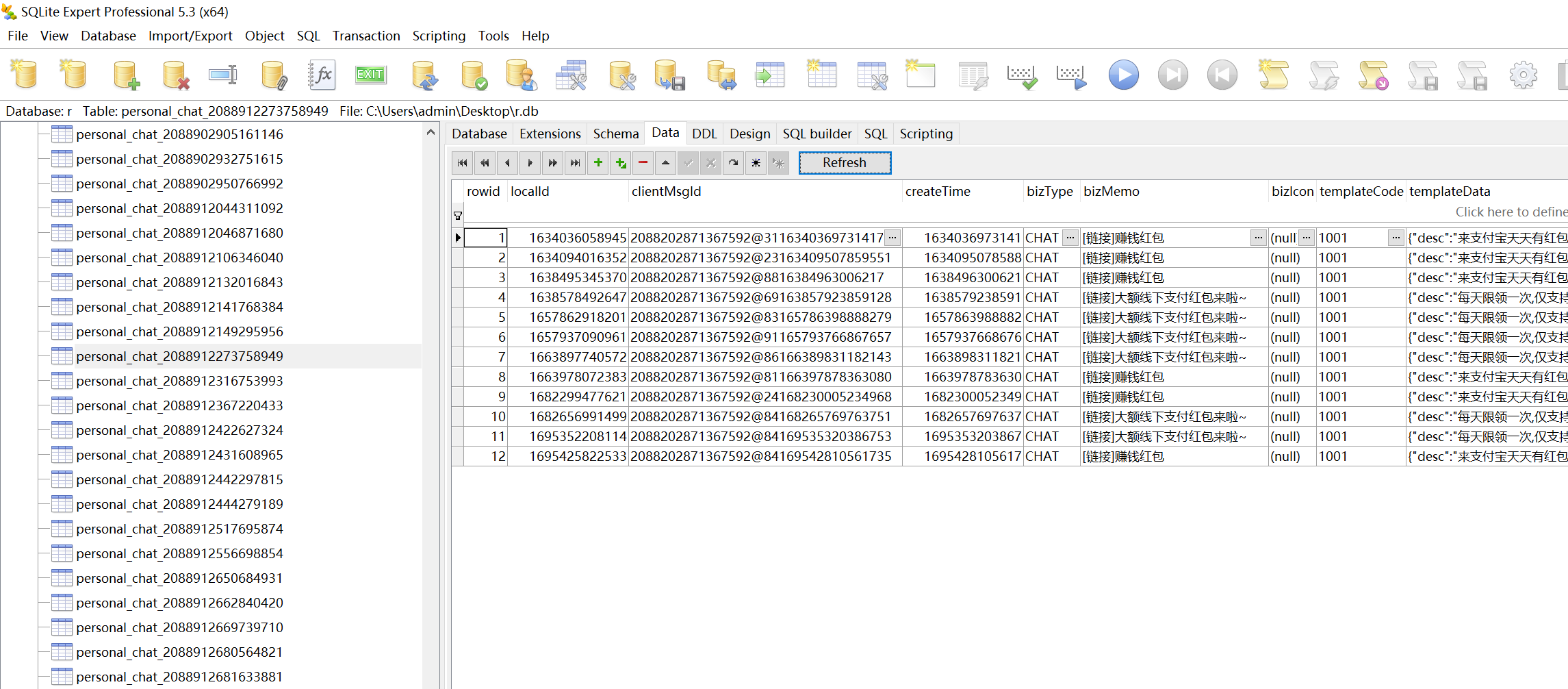1568x689 pixels.
Task: Click the attach database paperclip icon
Action: point(273,75)
